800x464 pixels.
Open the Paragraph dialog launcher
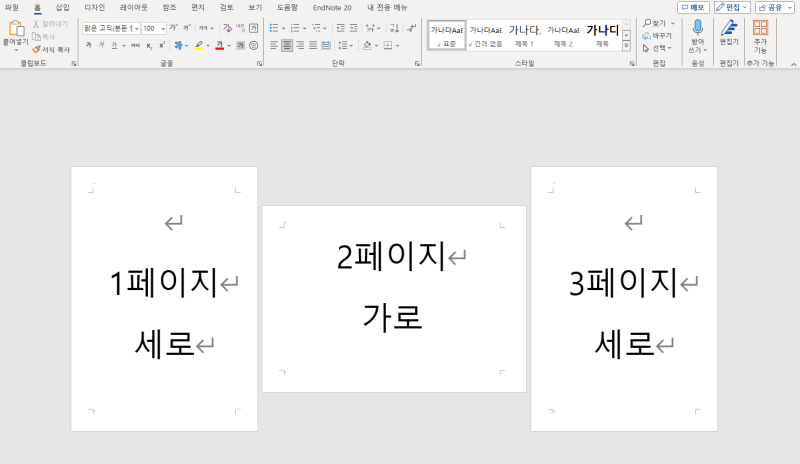tap(417, 63)
